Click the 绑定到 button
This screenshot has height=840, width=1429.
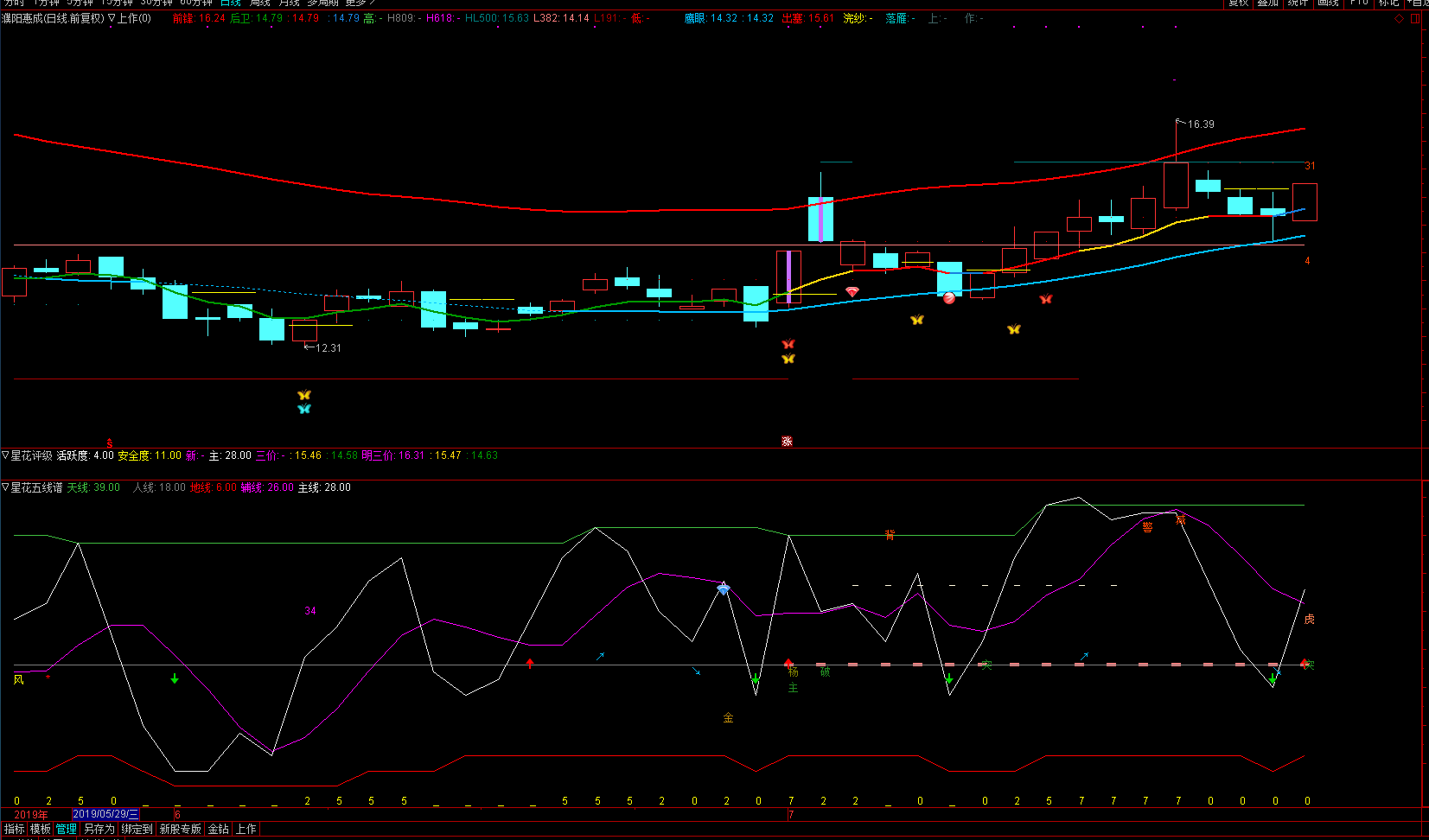(x=137, y=829)
